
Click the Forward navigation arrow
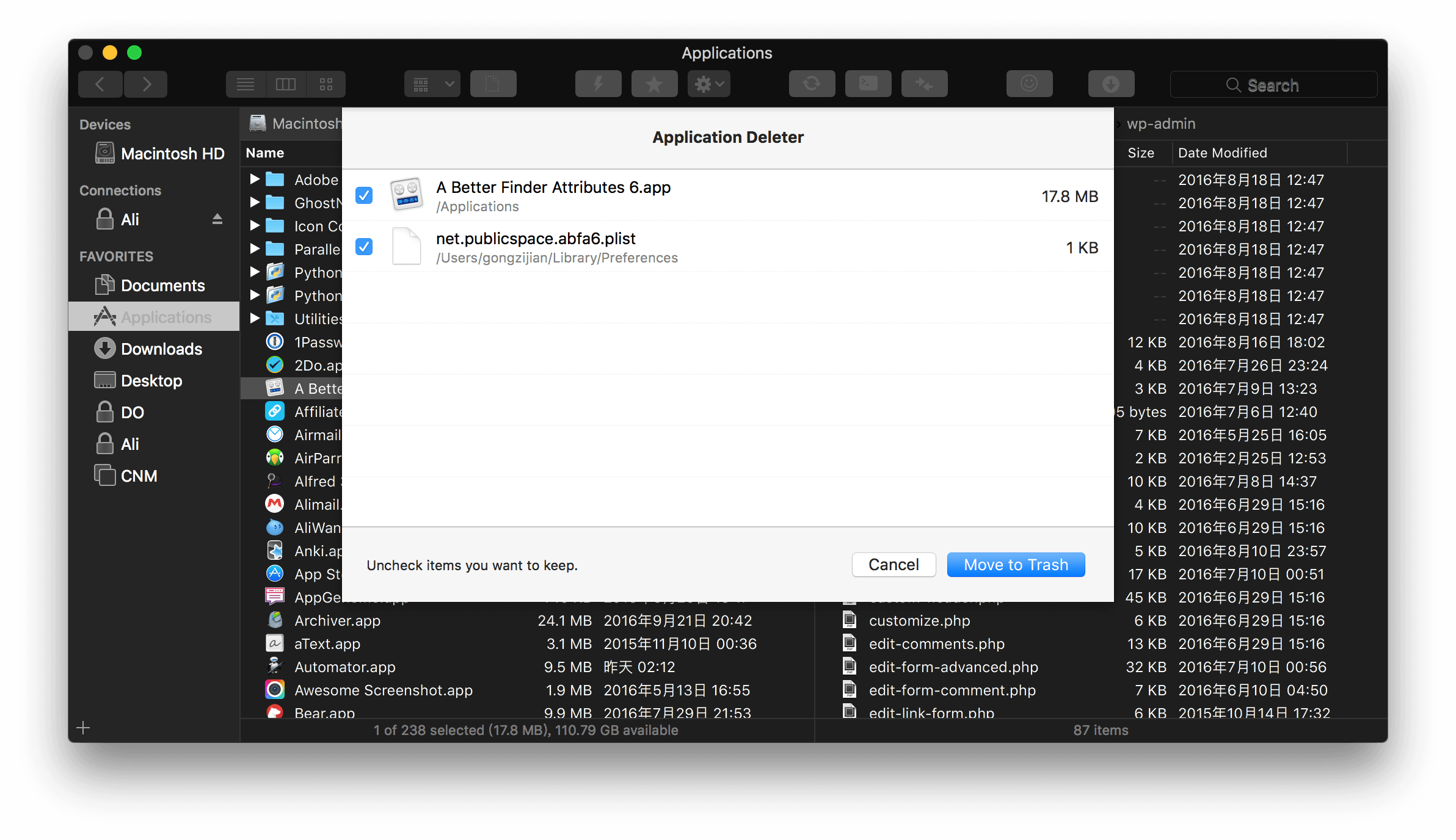(146, 84)
